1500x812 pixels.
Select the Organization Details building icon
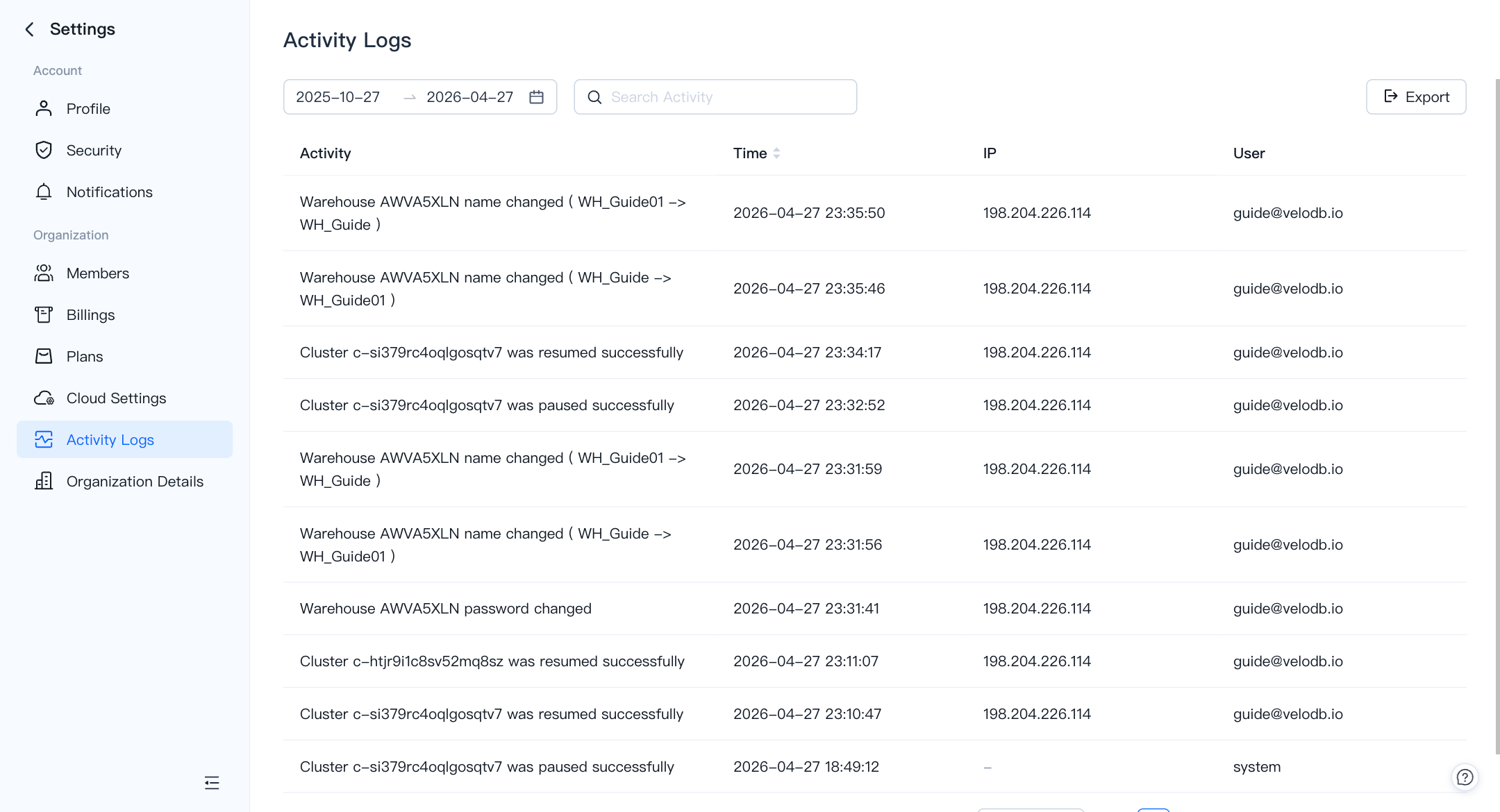coord(44,481)
